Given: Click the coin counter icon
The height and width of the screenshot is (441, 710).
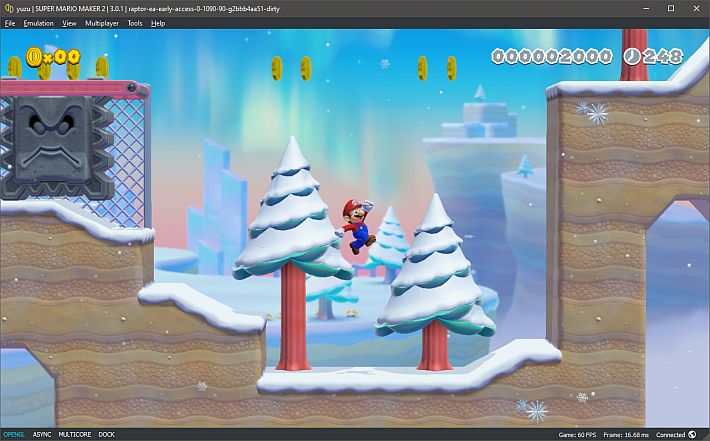Looking at the screenshot, I should [x=34, y=57].
